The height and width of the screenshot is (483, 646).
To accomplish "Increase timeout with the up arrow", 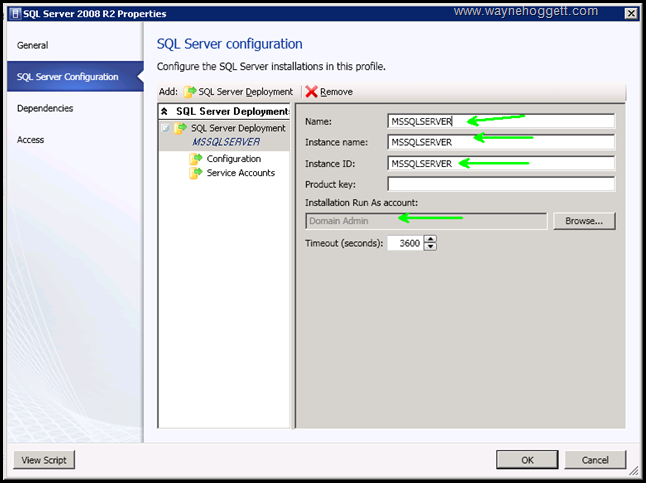I will [430, 239].
